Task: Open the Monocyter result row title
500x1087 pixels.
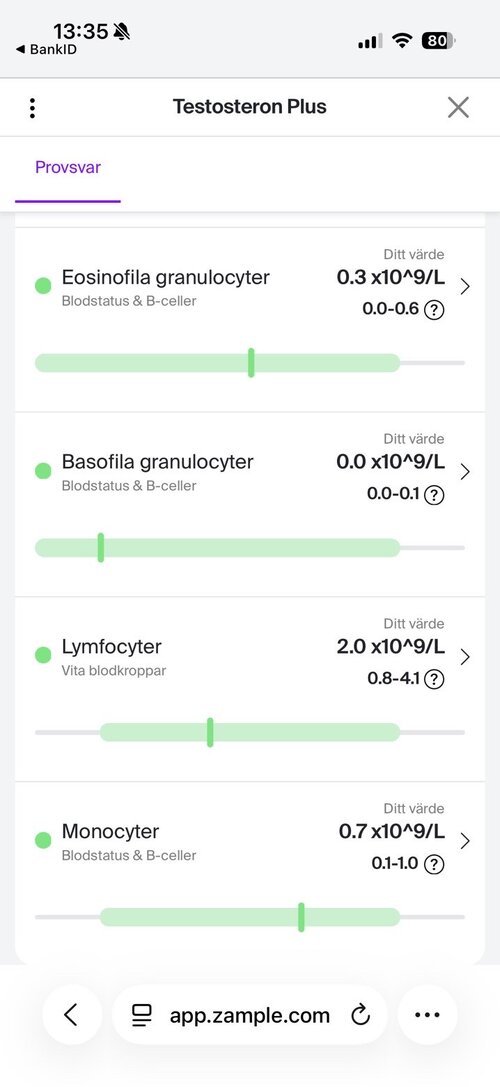Action: pos(110,831)
